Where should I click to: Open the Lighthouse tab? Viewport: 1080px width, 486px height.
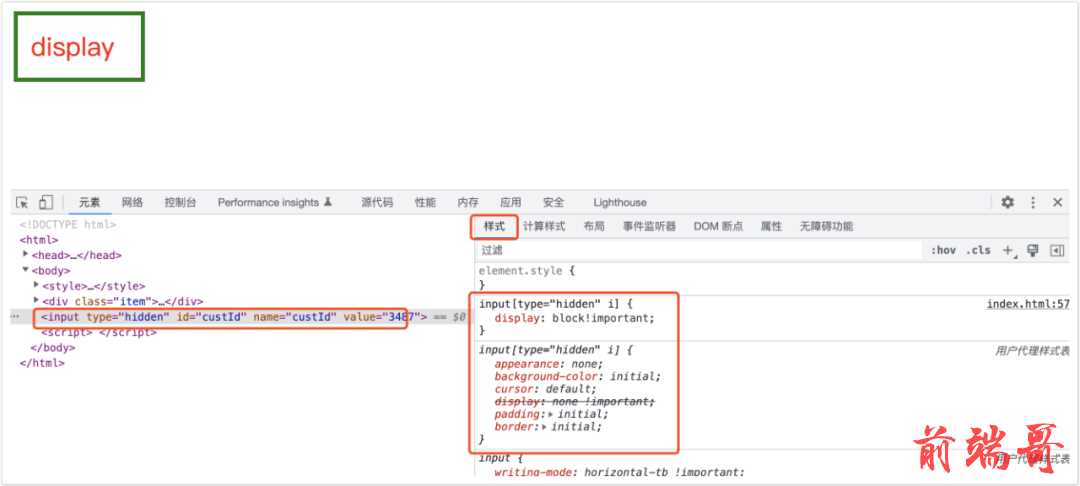coord(620,202)
